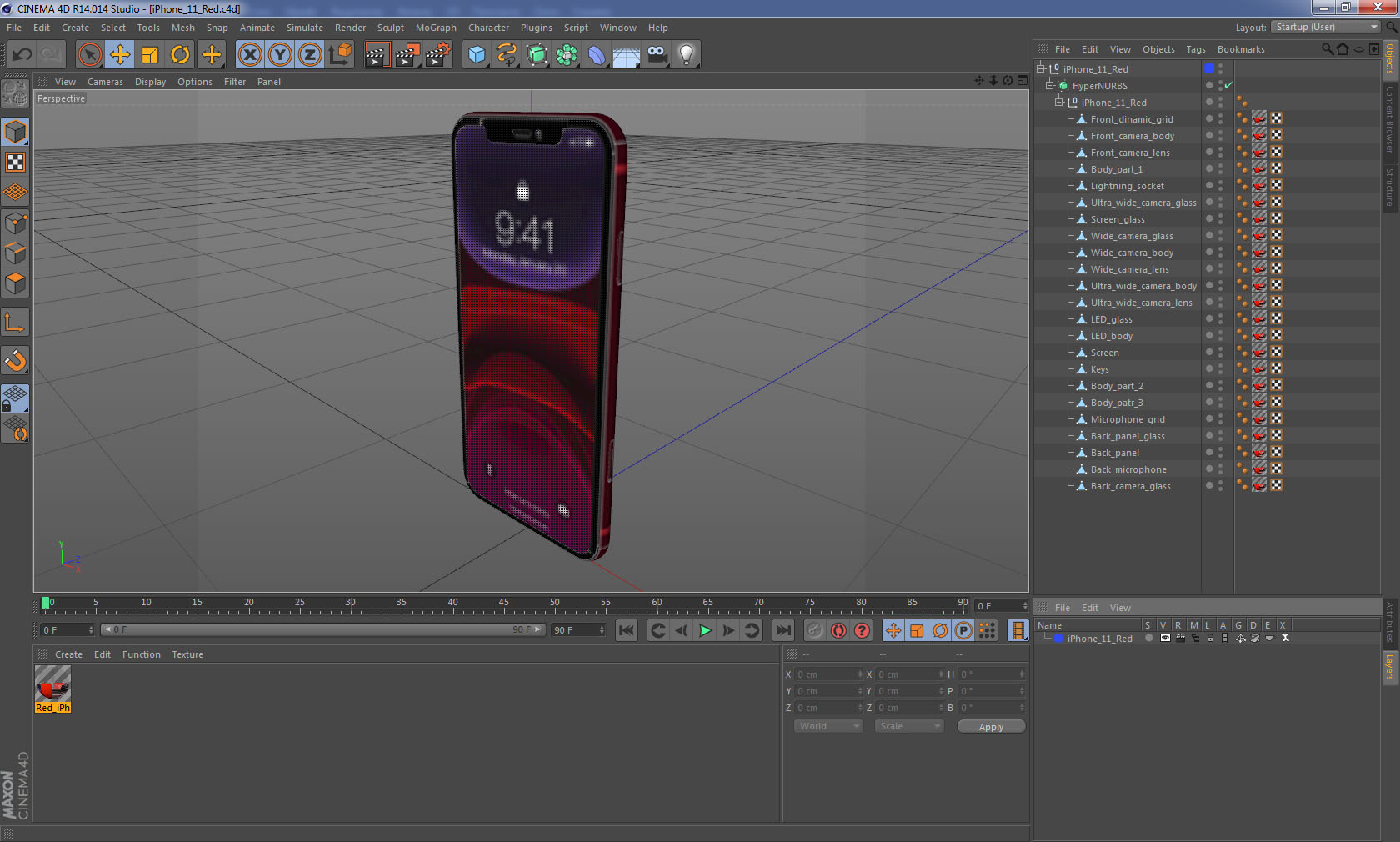Toggle X axis lock
This screenshot has width=1400, height=842.
(x=249, y=55)
